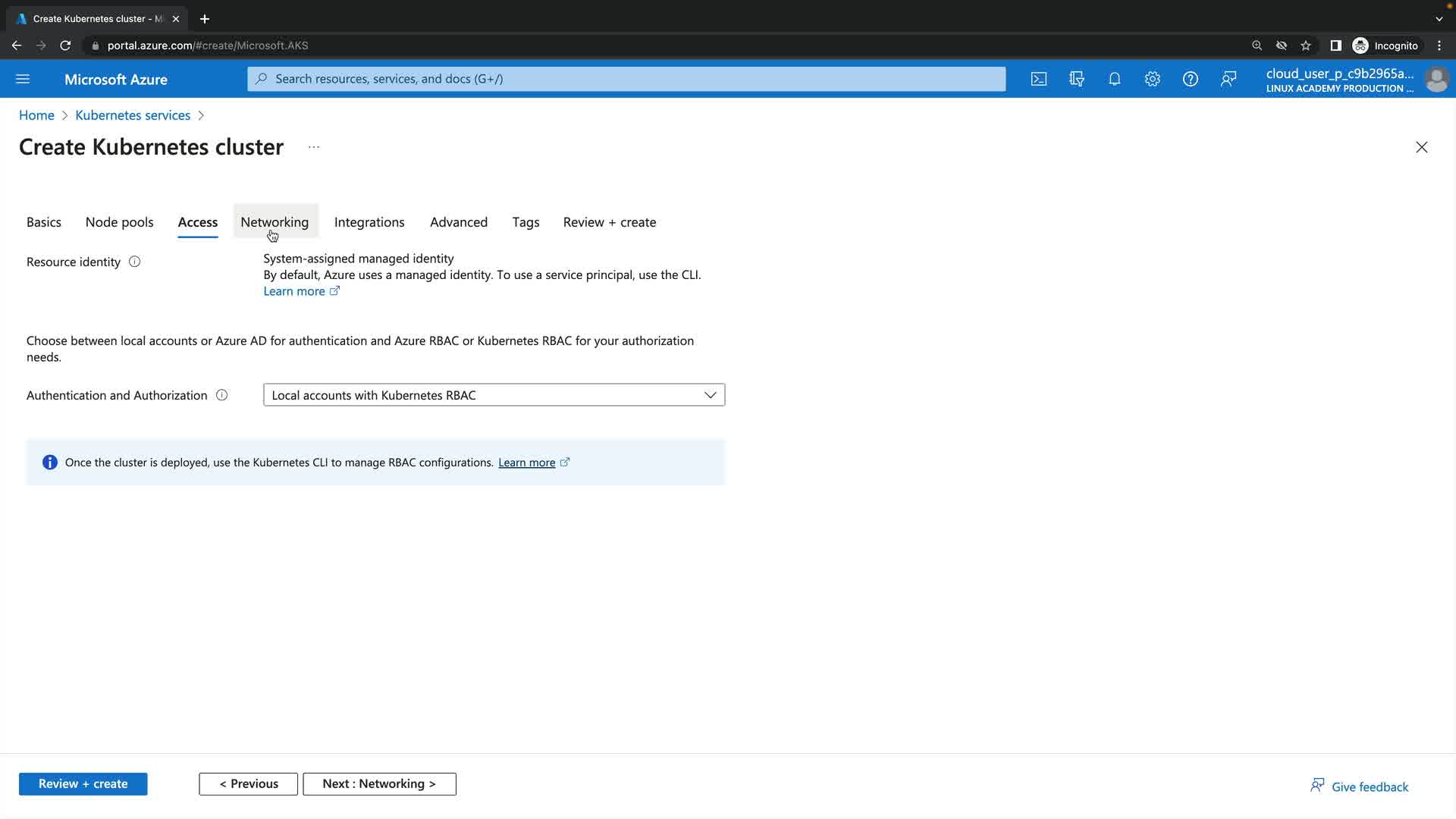Open the ellipsis menu beside the title
This screenshot has height=819, width=1456.
314,147
